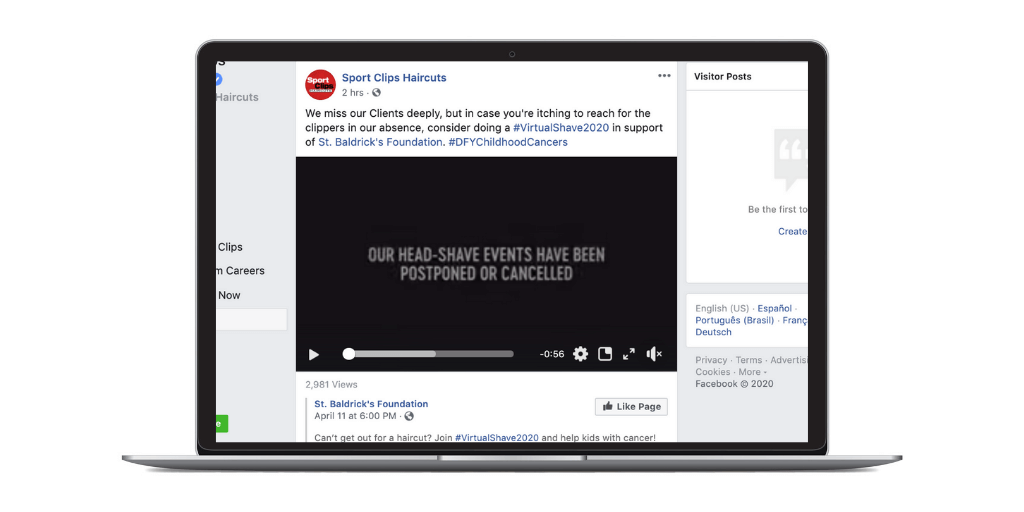Click the English (US) language text
This screenshot has width=1024, height=512.
click(722, 308)
